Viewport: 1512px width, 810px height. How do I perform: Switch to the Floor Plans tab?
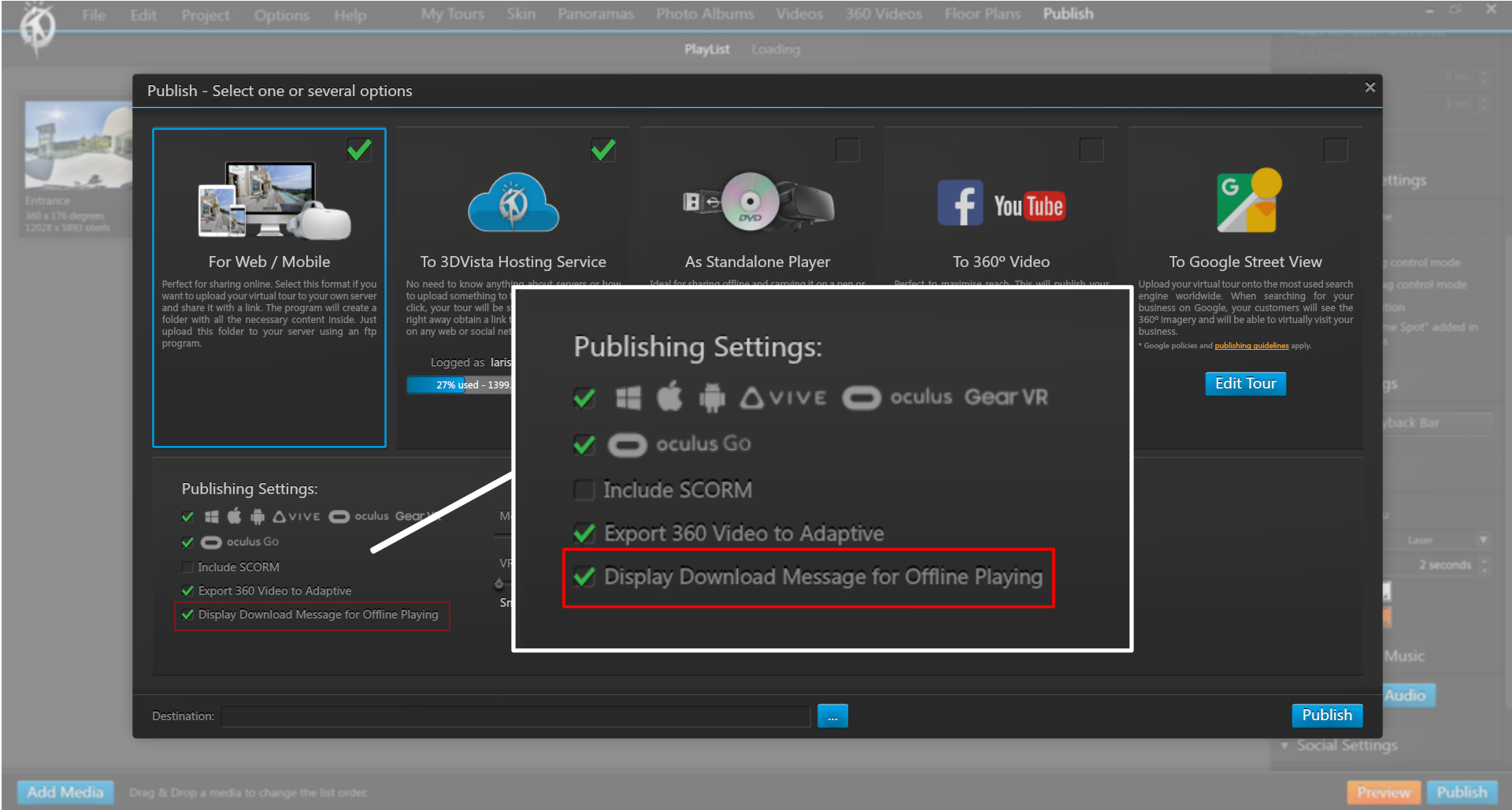click(982, 14)
